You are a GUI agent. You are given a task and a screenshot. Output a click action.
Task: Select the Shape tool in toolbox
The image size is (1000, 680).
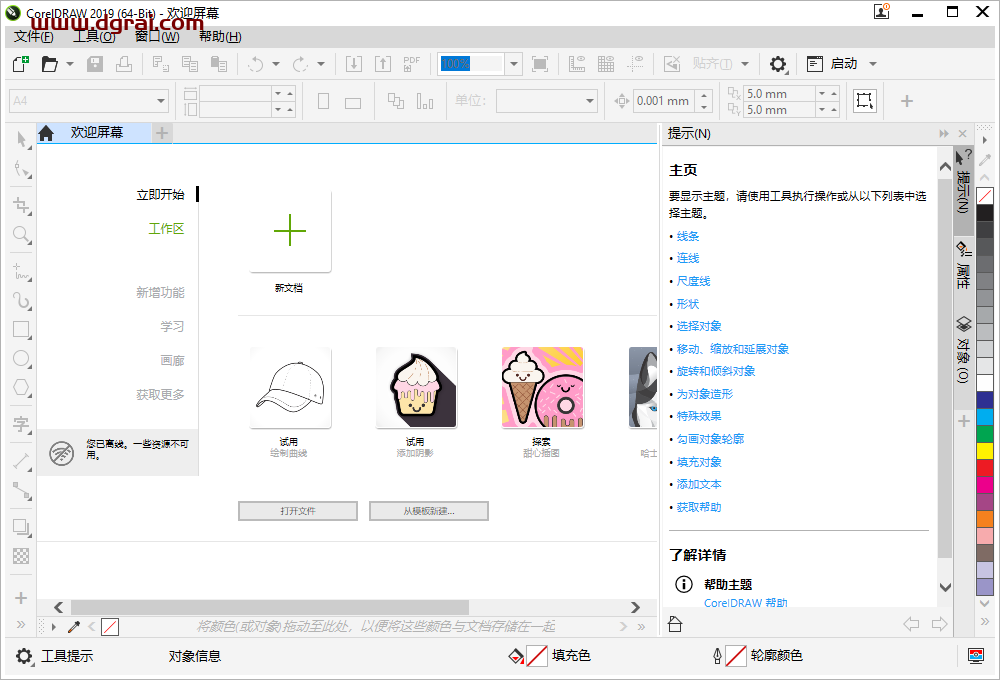(22, 169)
